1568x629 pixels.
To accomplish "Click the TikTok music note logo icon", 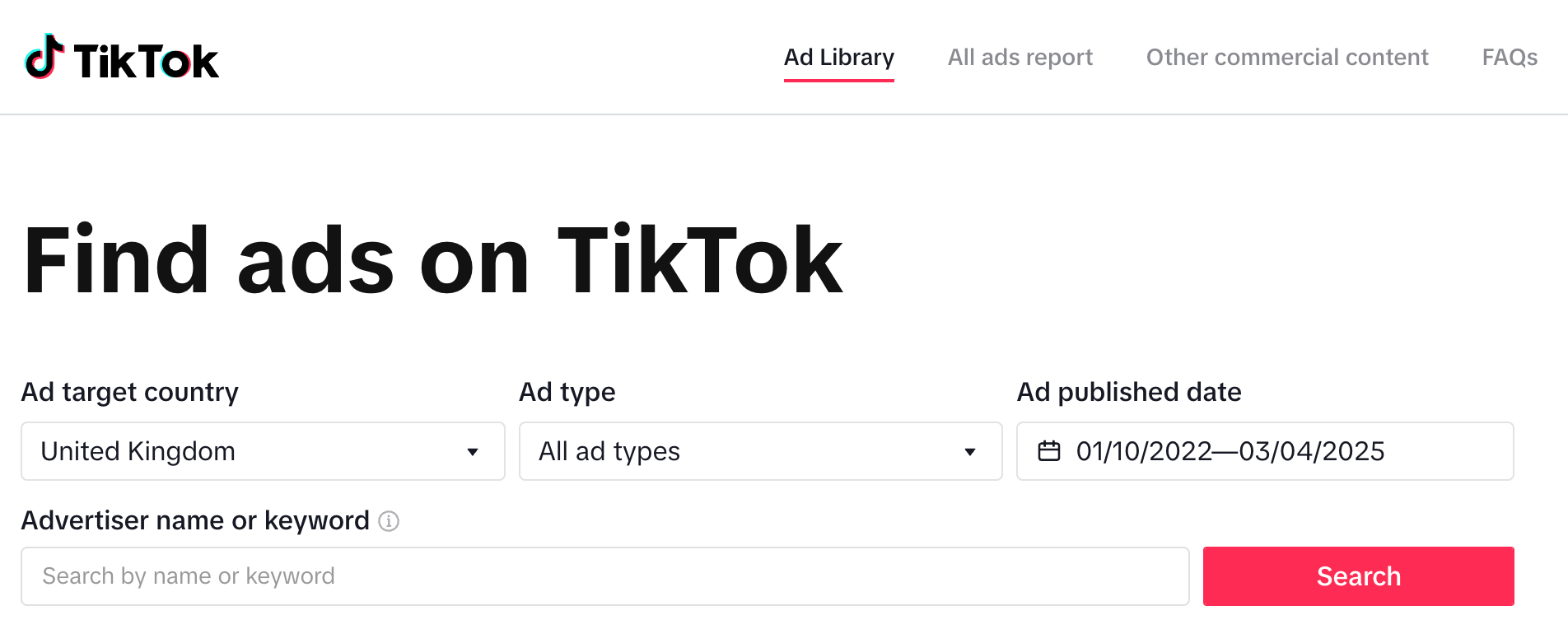I will (x=44, y=57).
